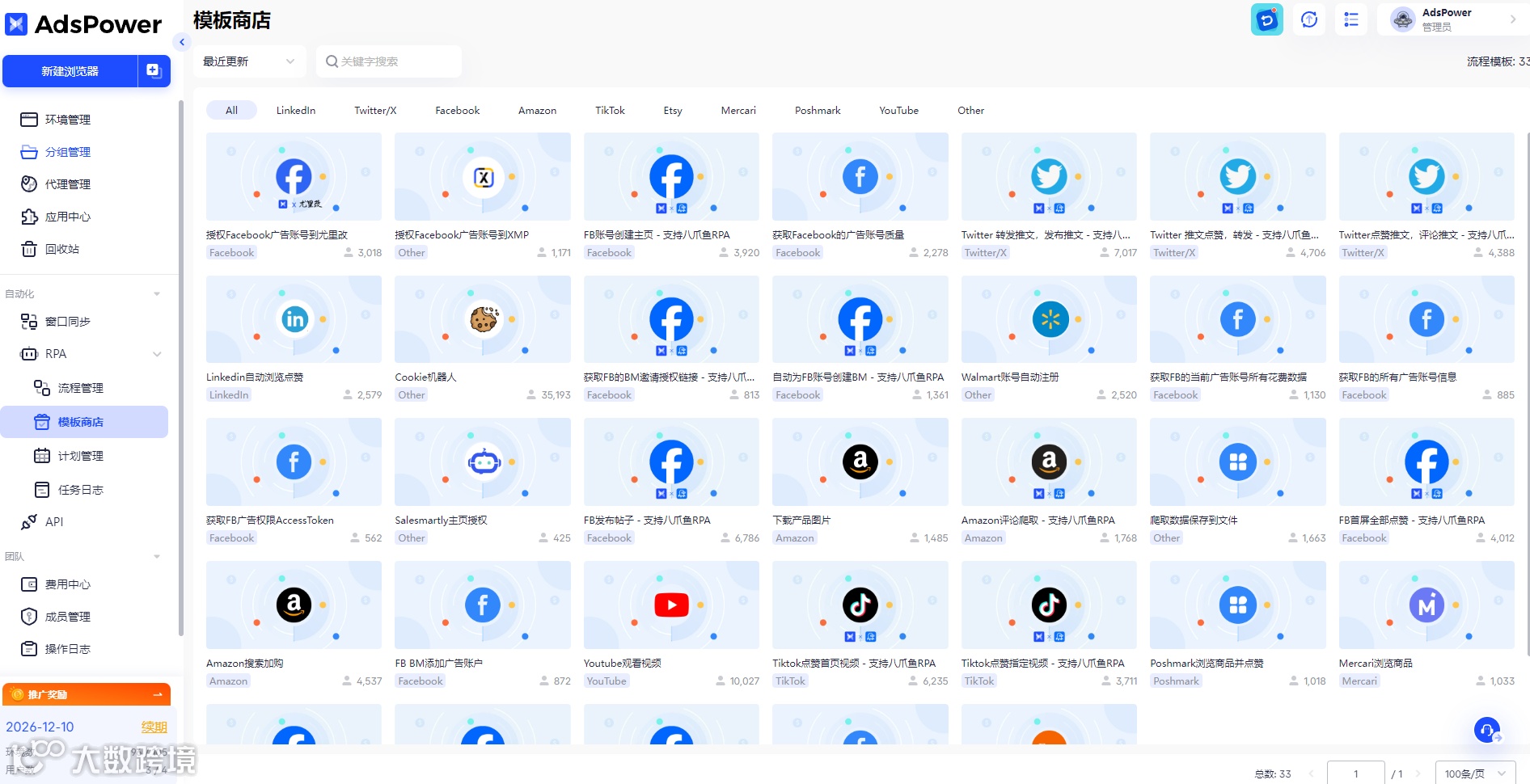This screenshot has height=784, width=1530.
Task: Collapse the 自动化 sidebar section
Action: (157, 294)
